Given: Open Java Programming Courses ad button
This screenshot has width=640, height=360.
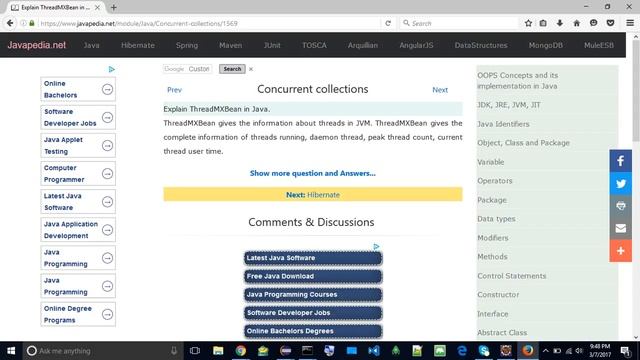Looking at the screenshot, I should pos(313,295).
